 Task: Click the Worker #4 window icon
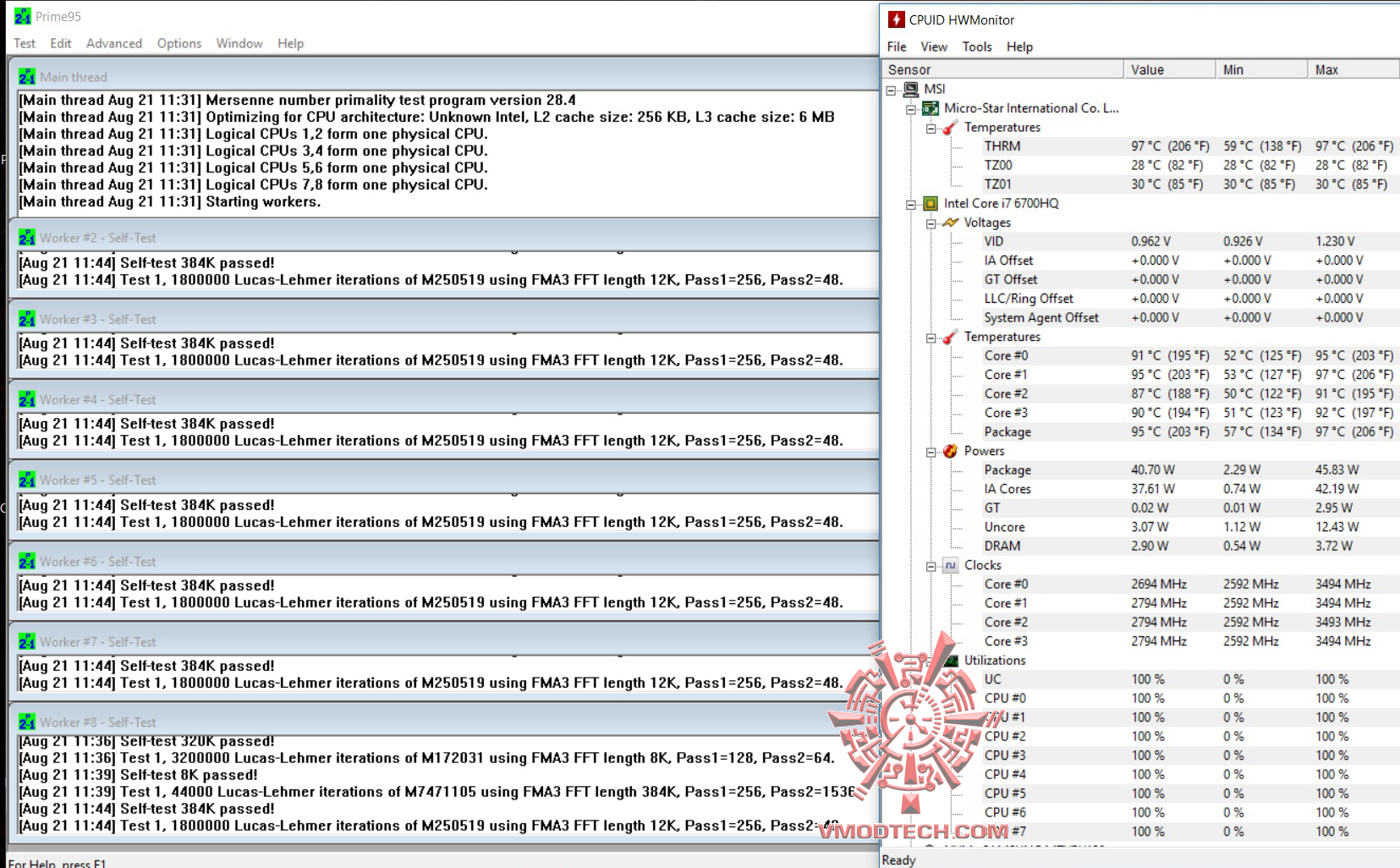[27, 399]
